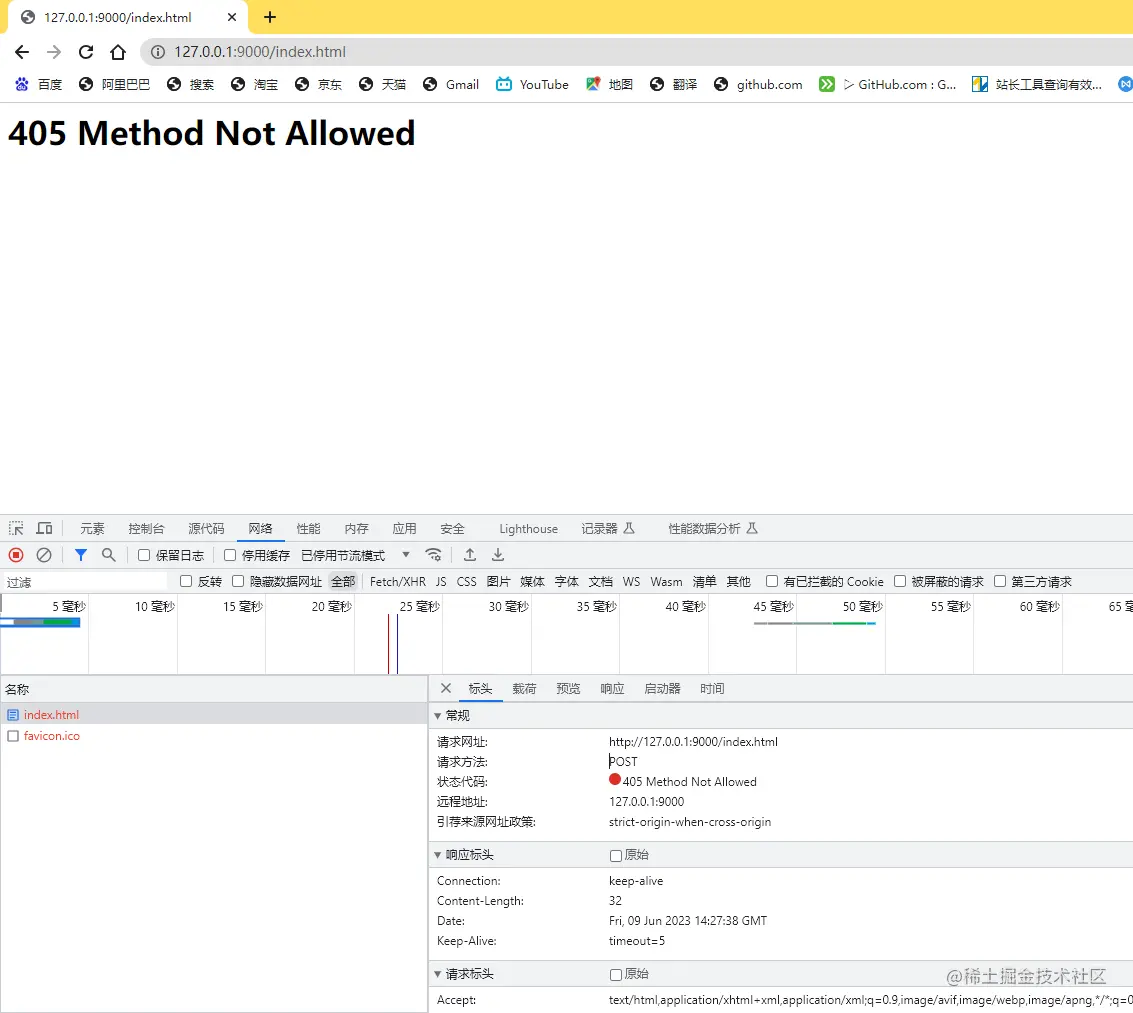
Task: Toggle 原始 checkbox for 请求标头
Action: 616,975
